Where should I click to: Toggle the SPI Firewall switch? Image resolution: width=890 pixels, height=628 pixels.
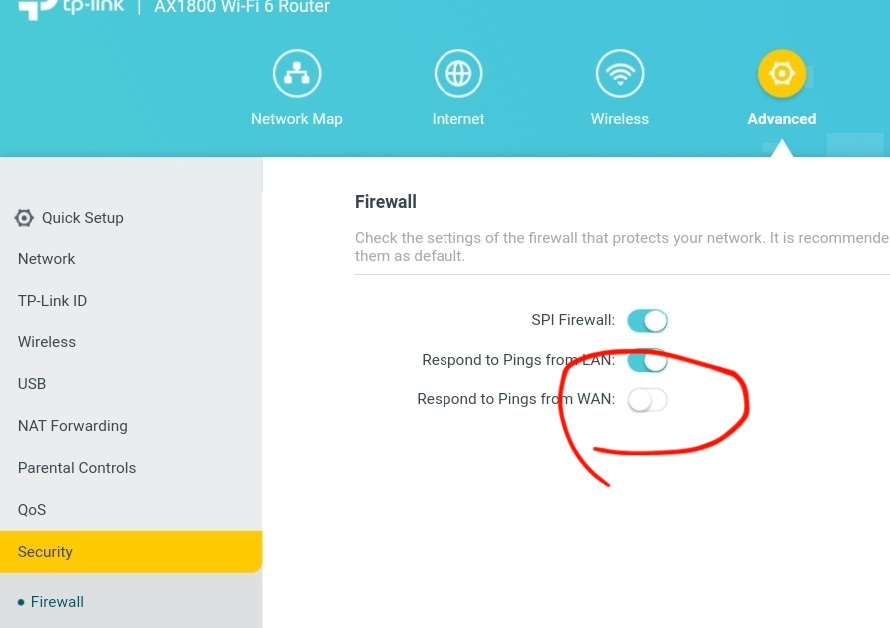(x=647, y=321)
